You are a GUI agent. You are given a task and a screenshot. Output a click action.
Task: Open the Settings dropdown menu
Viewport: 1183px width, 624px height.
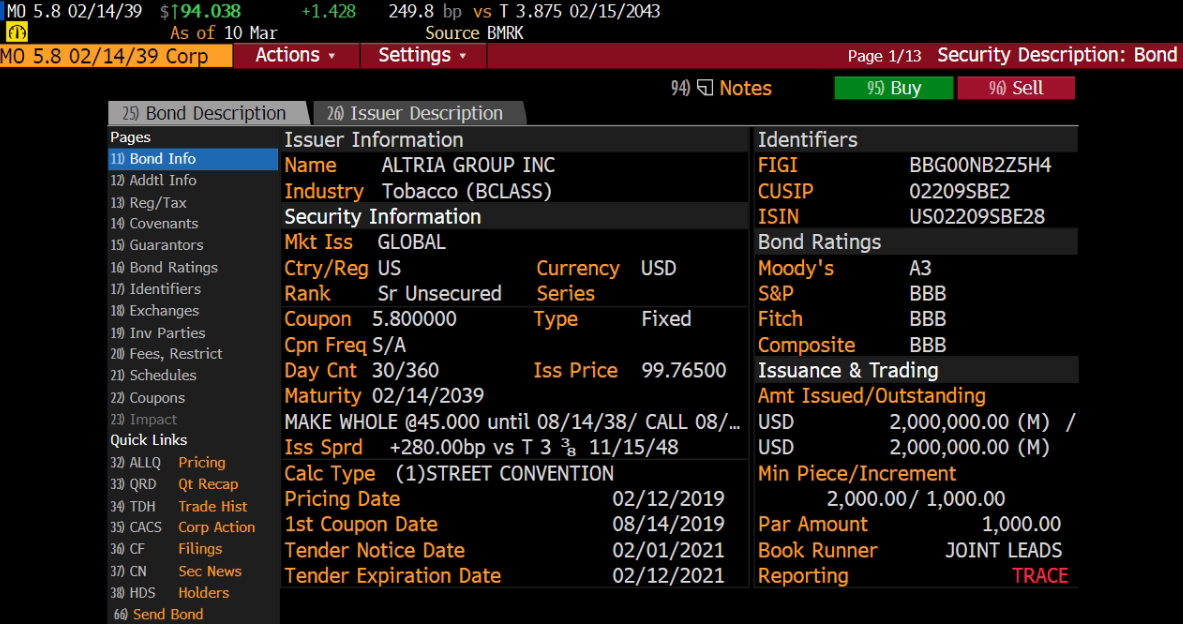point(422,55)
